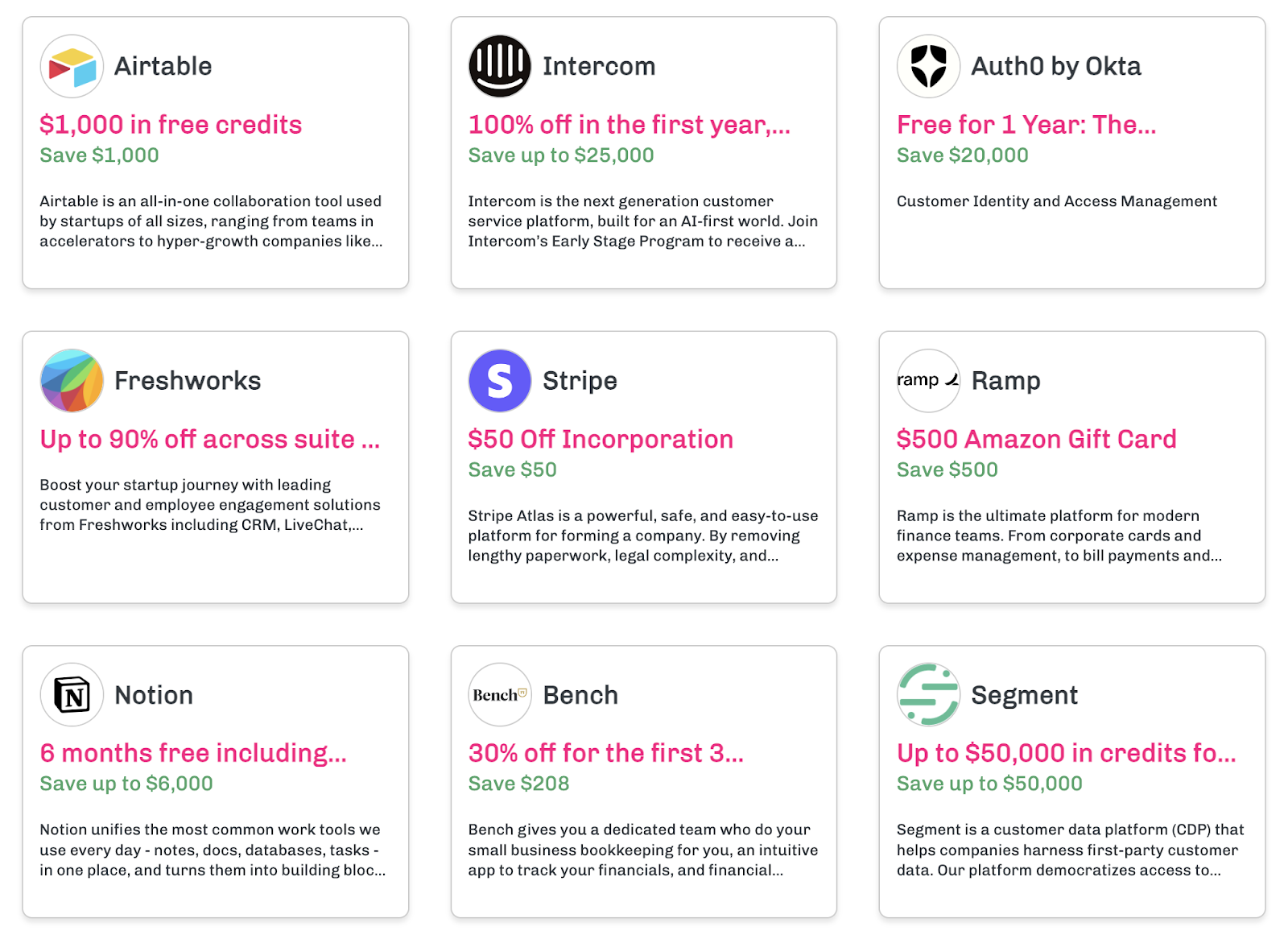Open the '100% off in the first year' deal
The height and width of the screenshot is (939, 1288).
(630, 125)
